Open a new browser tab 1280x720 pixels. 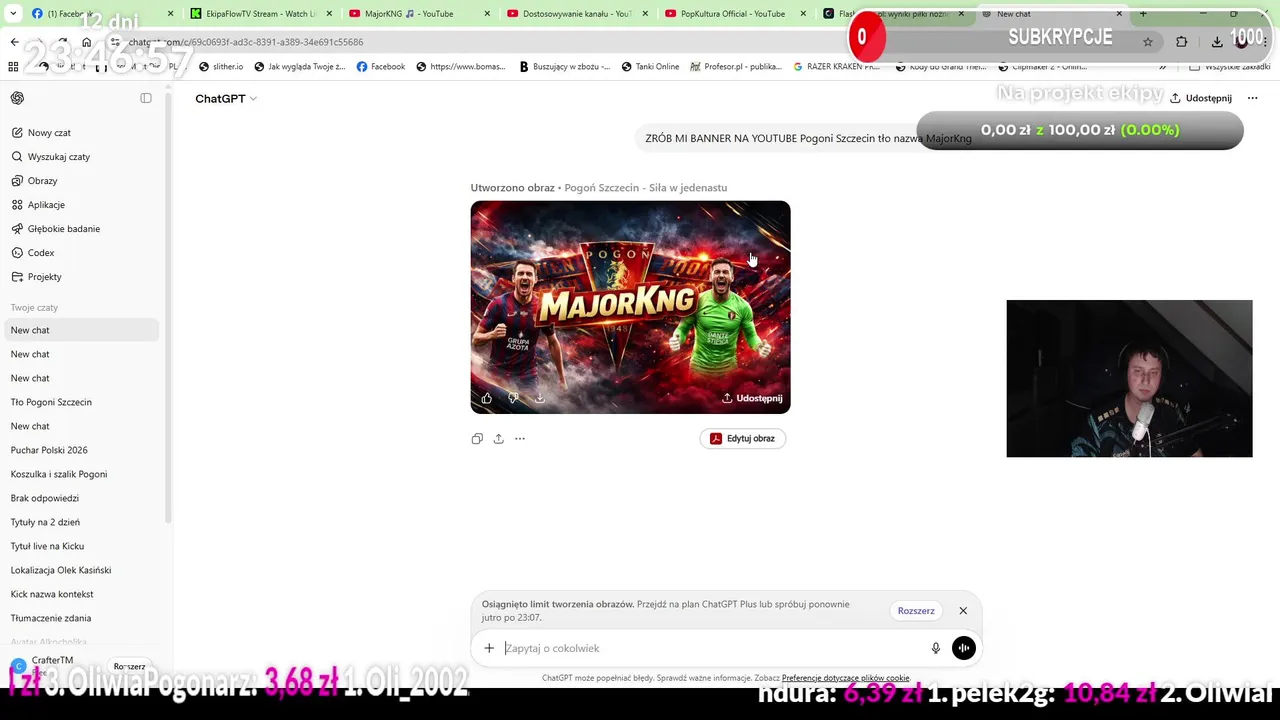click(1143, 14)
